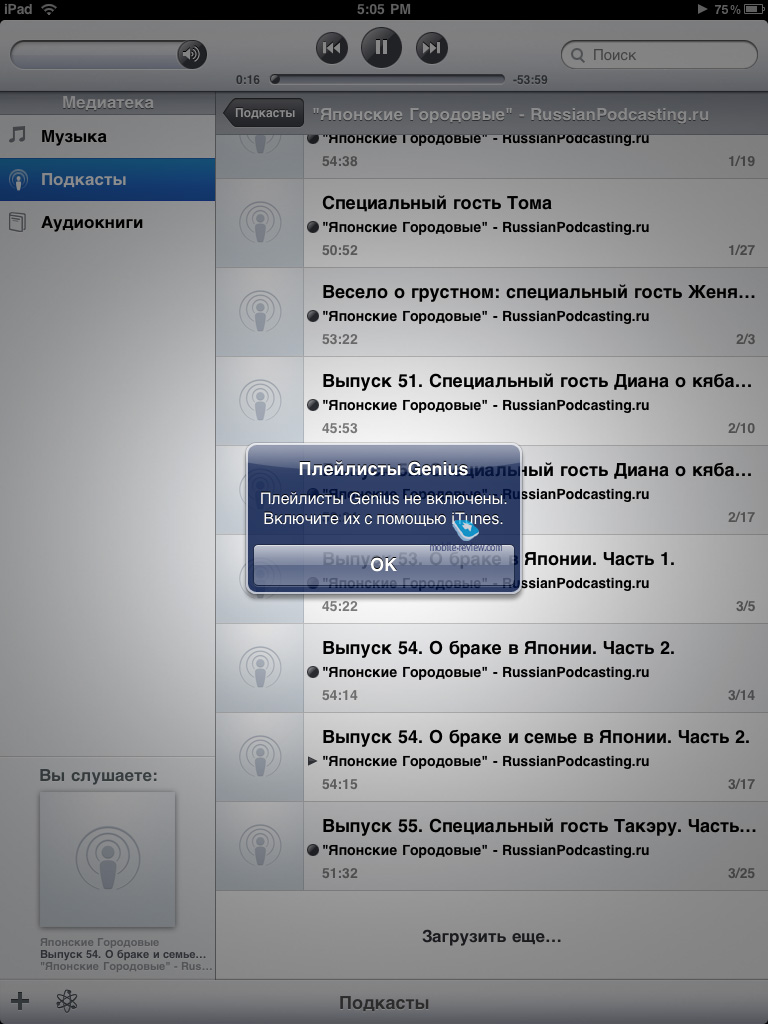Click the playback progress bar

[388, 79]
